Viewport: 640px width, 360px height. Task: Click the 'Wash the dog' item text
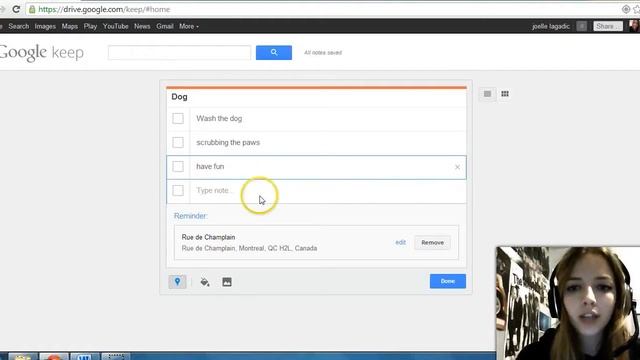click(219, 118)
